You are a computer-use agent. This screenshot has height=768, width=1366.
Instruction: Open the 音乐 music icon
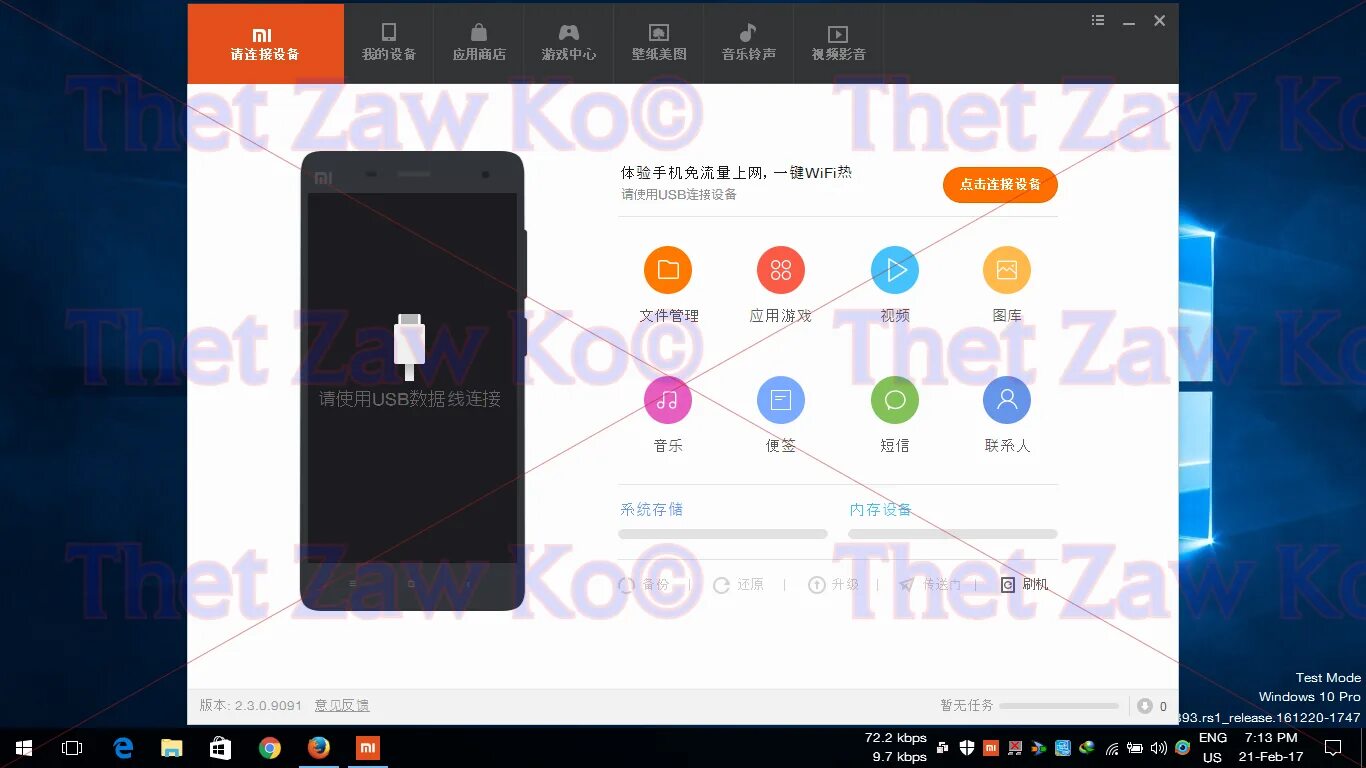click(x=668, y=400)
